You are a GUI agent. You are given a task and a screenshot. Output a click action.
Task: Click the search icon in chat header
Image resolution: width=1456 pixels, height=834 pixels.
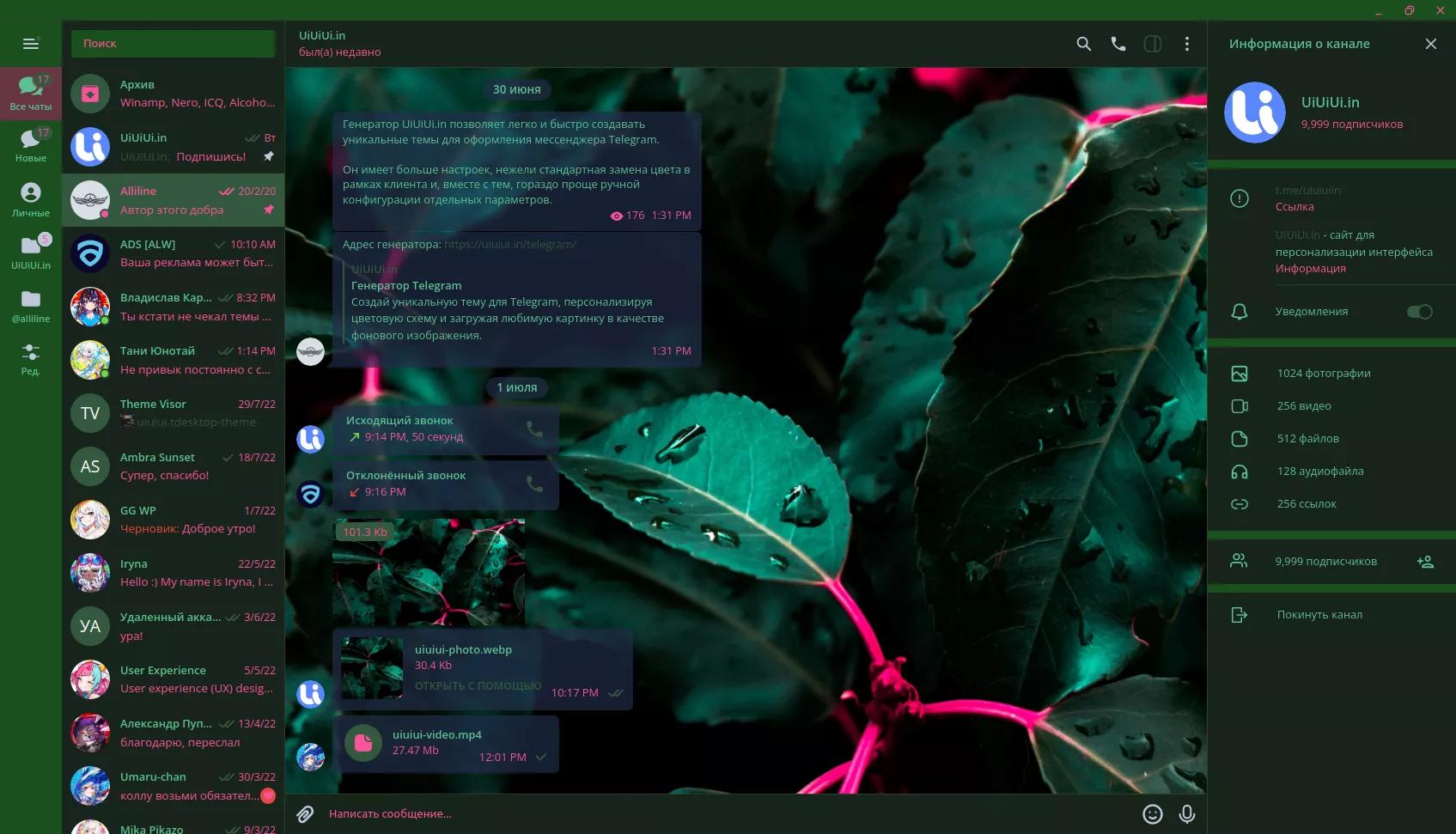pos(1083,44)
